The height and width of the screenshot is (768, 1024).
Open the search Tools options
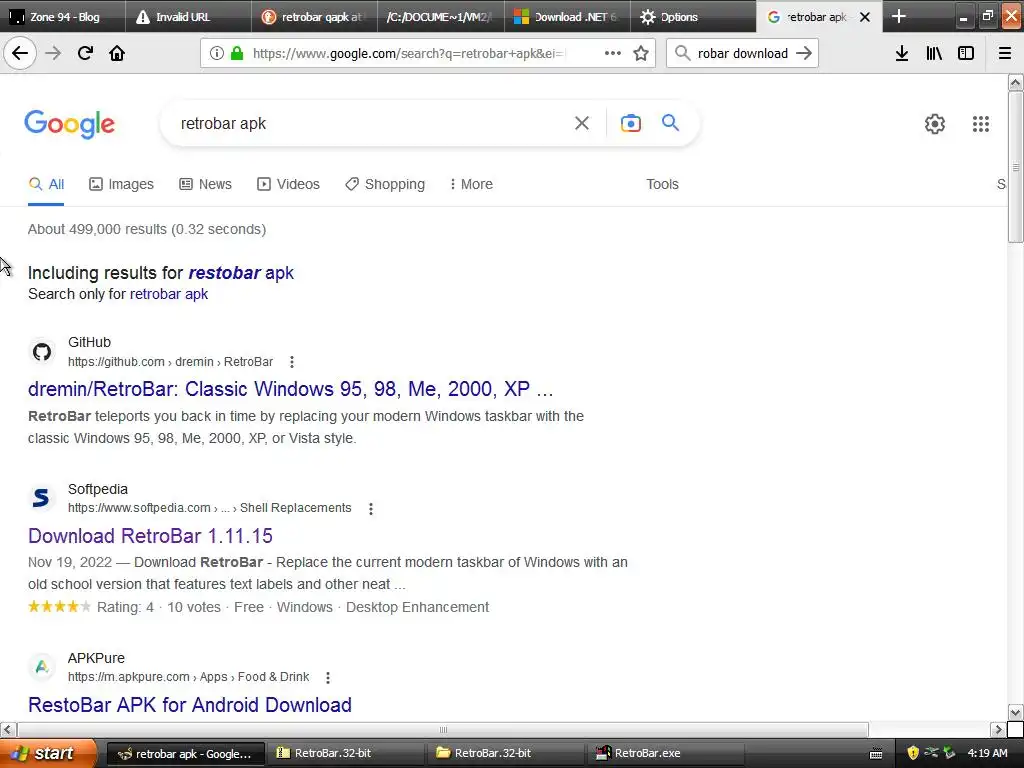pos(662,184)
